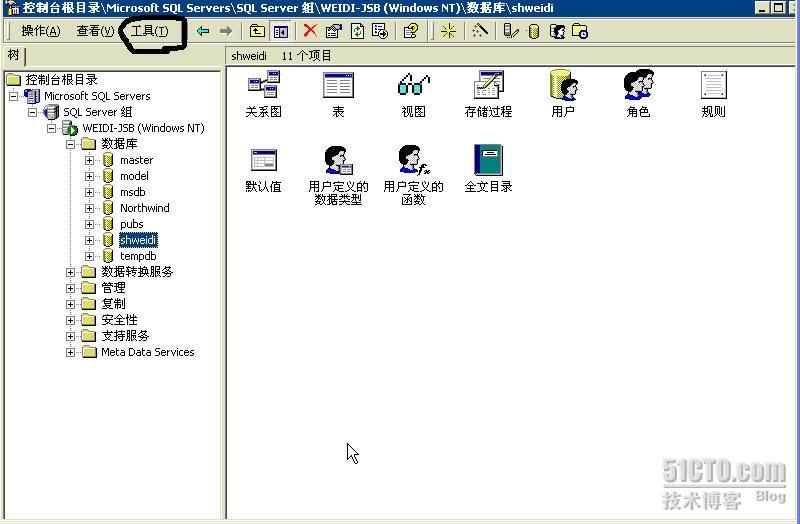Collapse the 数据库 folder node
Screen dimensions: 800x524
[70, 144]
